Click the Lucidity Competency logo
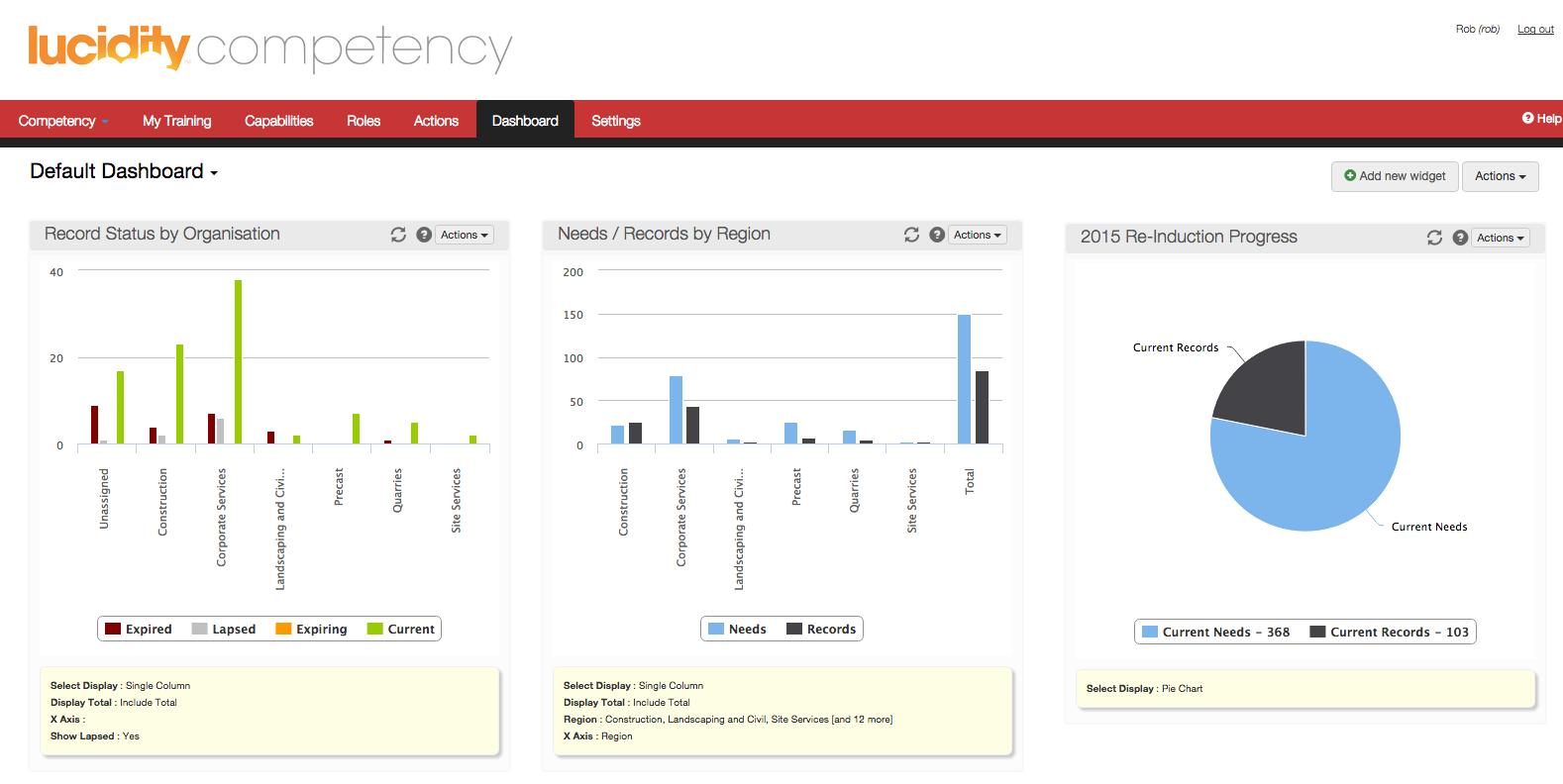This screenshot has width=1563, height=784. 269,48
